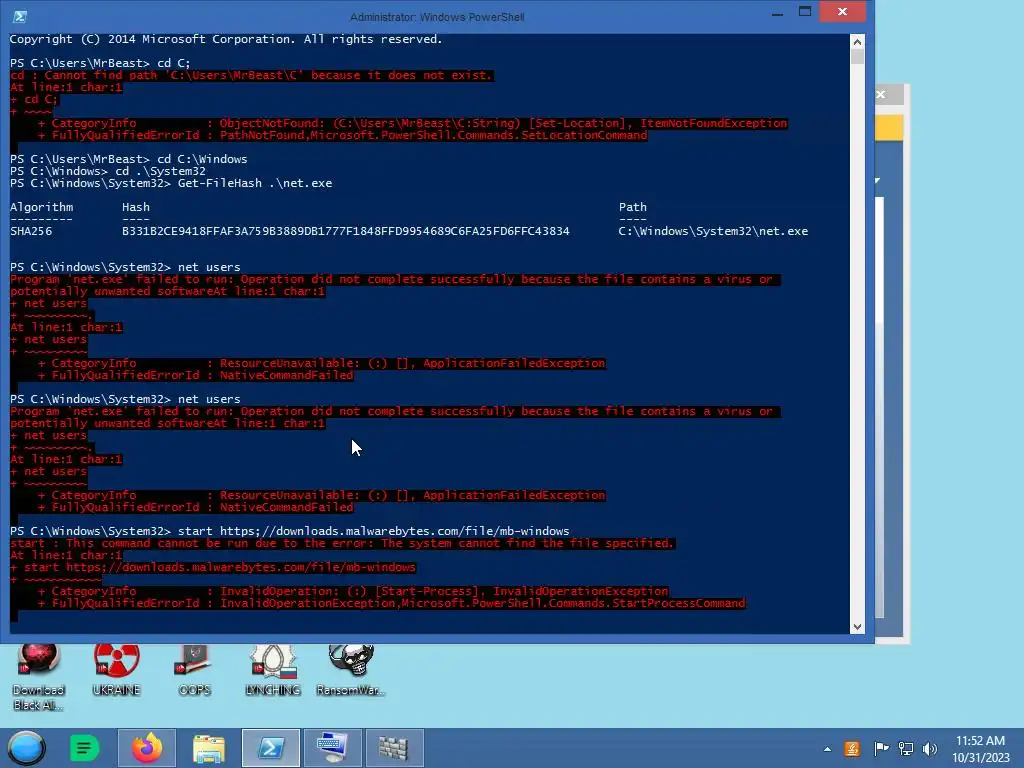
Task: Open the clock showing 11:52 AM
Action: click(x=980, y=741)
